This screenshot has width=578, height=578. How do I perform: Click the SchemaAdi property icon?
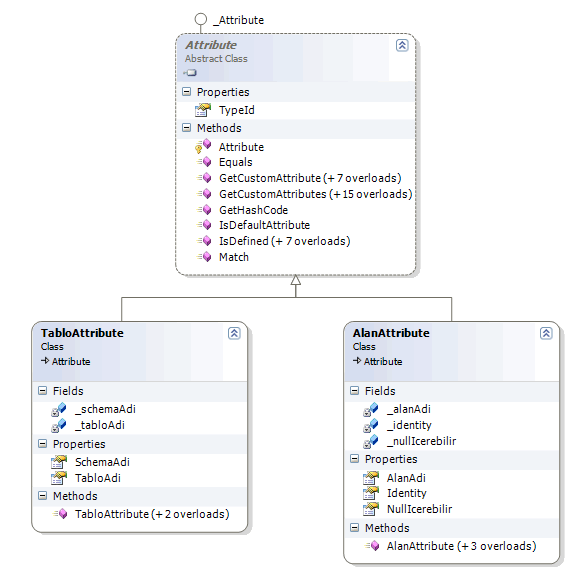(59, 462)
